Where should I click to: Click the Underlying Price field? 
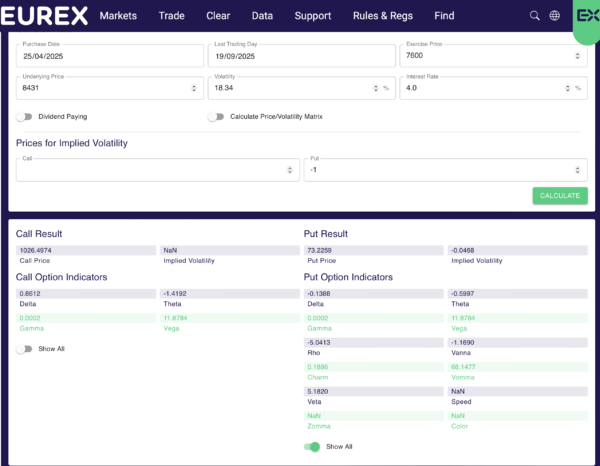tap(110, 88)
